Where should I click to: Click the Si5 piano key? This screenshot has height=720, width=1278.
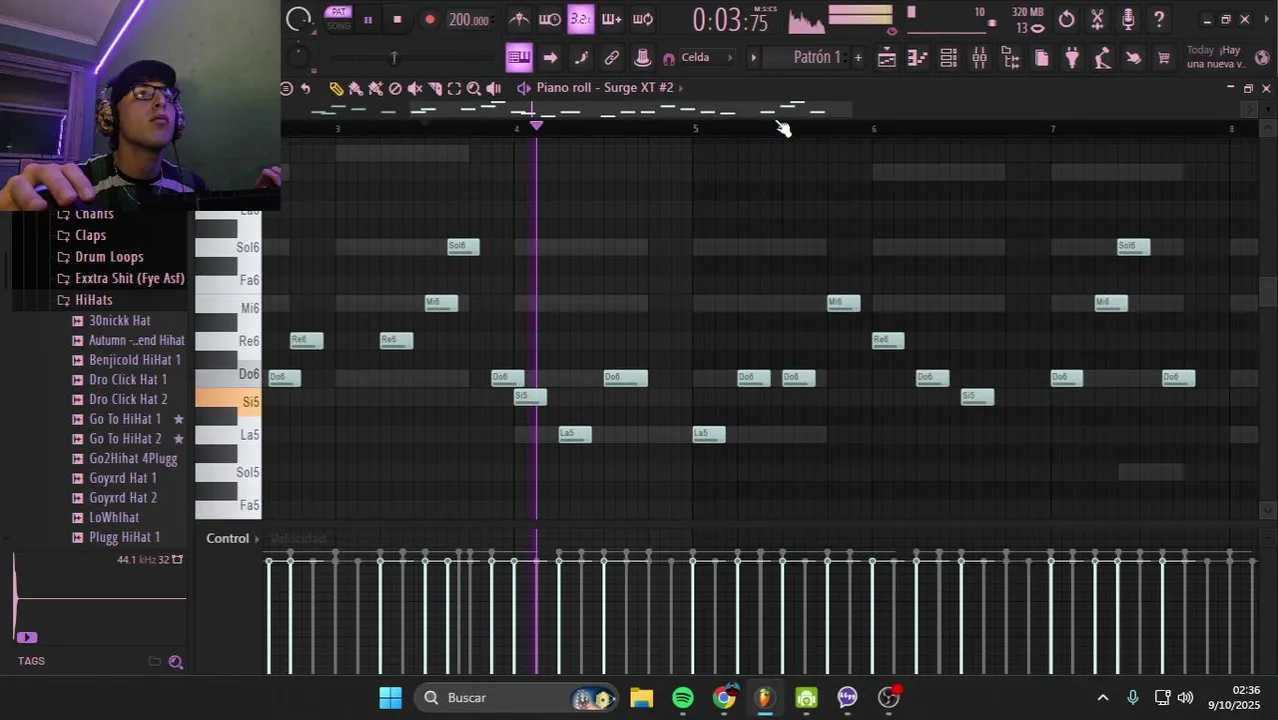coord(228,401)
